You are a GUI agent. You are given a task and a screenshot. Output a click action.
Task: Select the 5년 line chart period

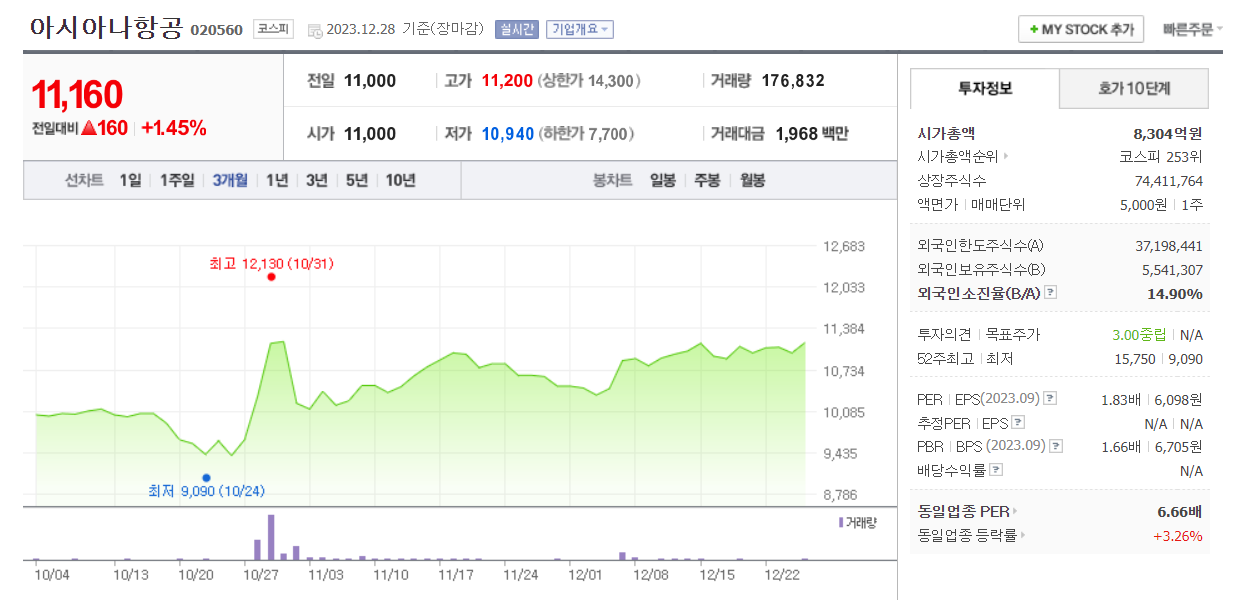(357, 180)
